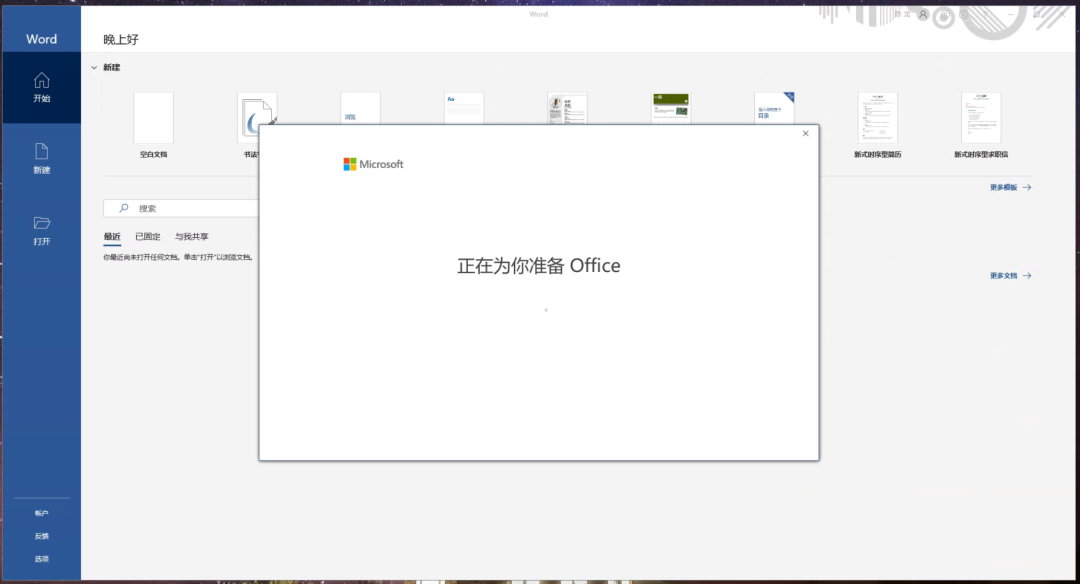The height and width of the screenshot is (584, 1080).
Task: Open the 新建 (New) sidebar page
Action: click(41, 158)
